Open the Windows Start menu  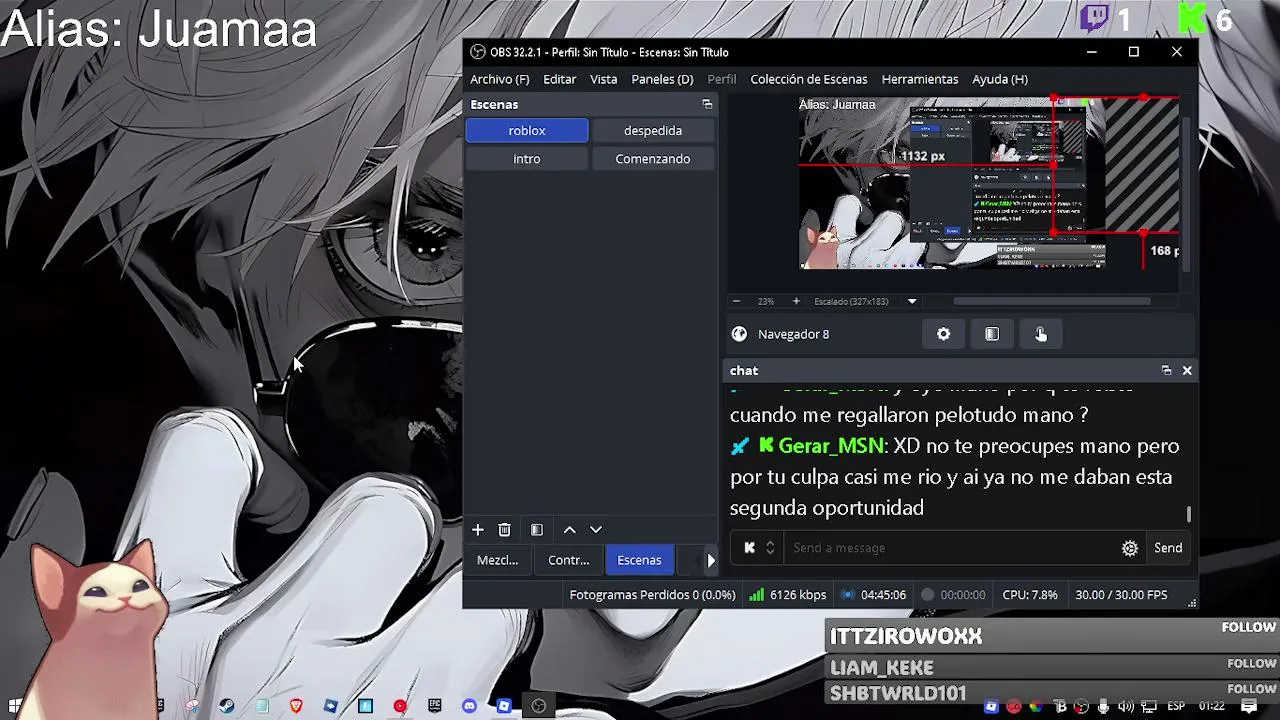15,706
